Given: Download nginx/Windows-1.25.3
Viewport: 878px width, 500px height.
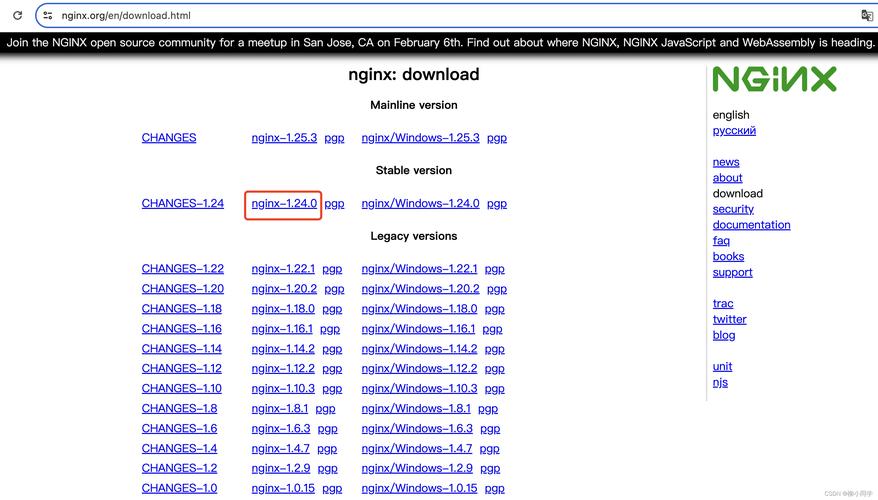Looking at the screenshot, I should 421,138.
